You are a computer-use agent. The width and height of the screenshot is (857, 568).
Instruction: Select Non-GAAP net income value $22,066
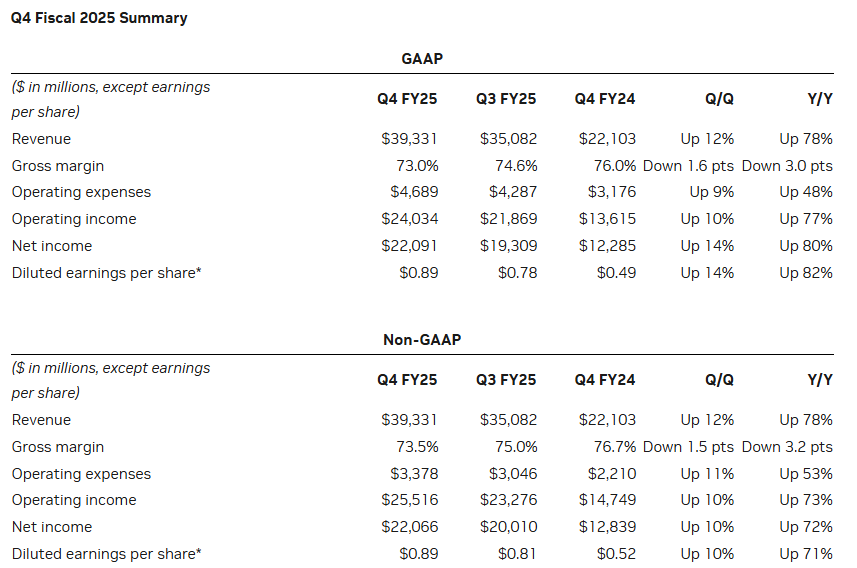click(409, 527)
